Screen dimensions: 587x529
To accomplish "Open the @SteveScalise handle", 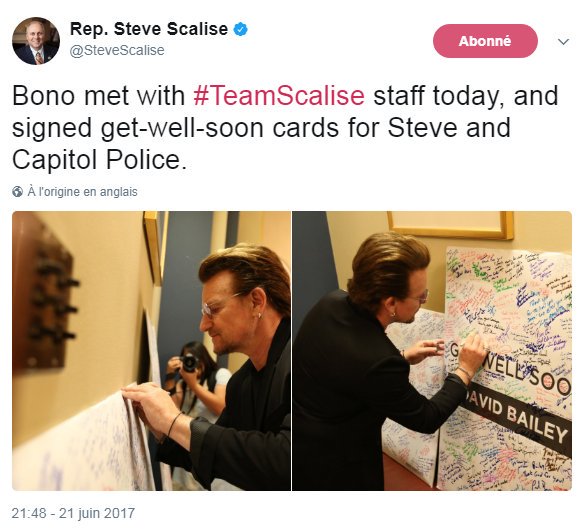I will coord(117,50).
